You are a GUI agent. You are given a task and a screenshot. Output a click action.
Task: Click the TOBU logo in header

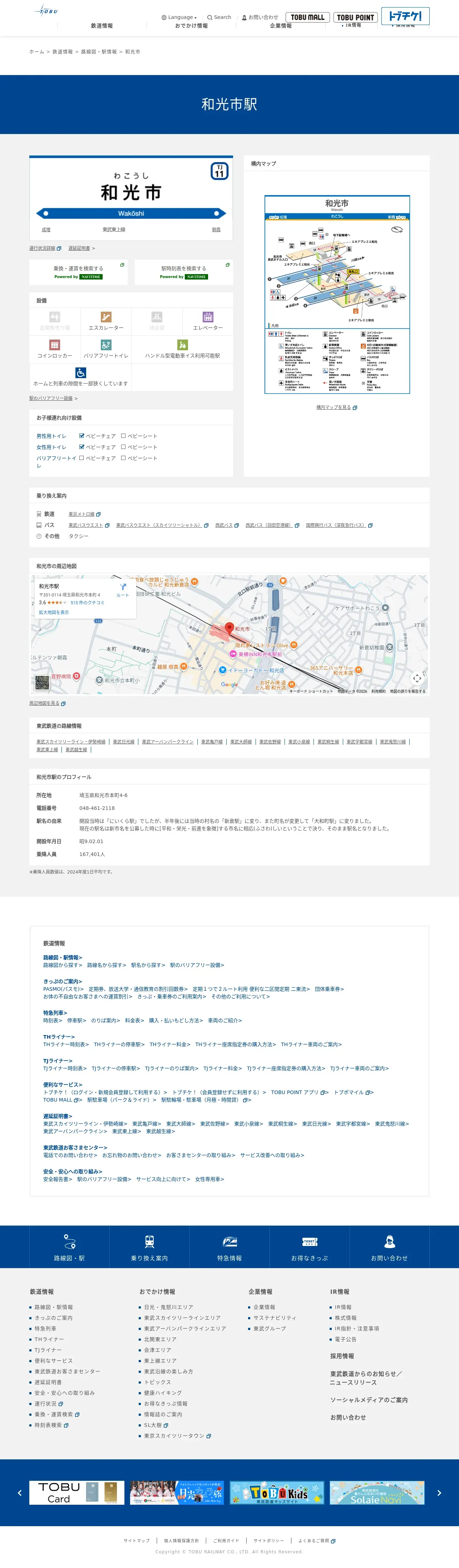tap(46, 10)
